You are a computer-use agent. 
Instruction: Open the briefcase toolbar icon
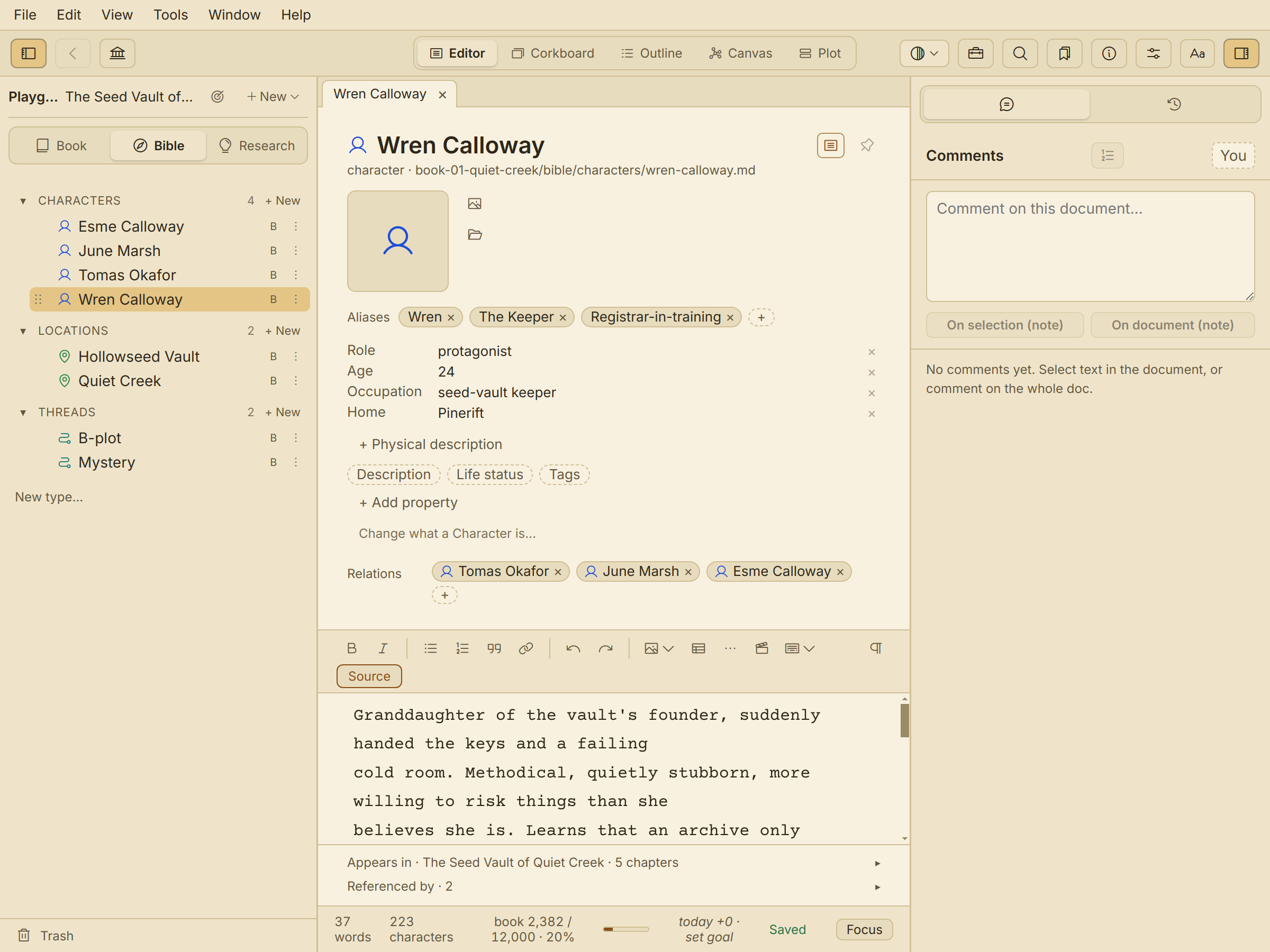tap(975, 53)
